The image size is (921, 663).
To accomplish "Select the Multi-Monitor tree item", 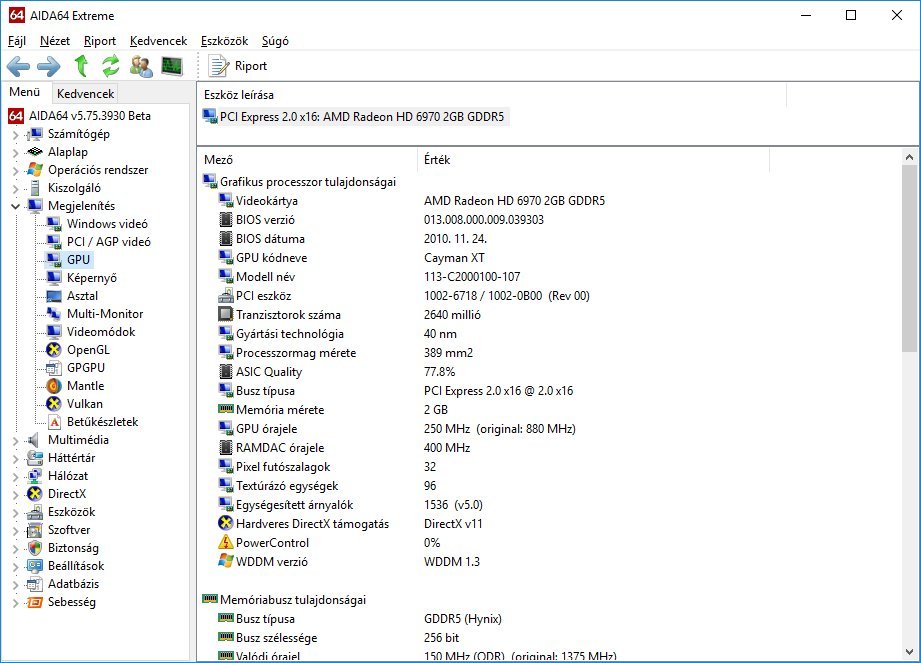I will 105,314.
